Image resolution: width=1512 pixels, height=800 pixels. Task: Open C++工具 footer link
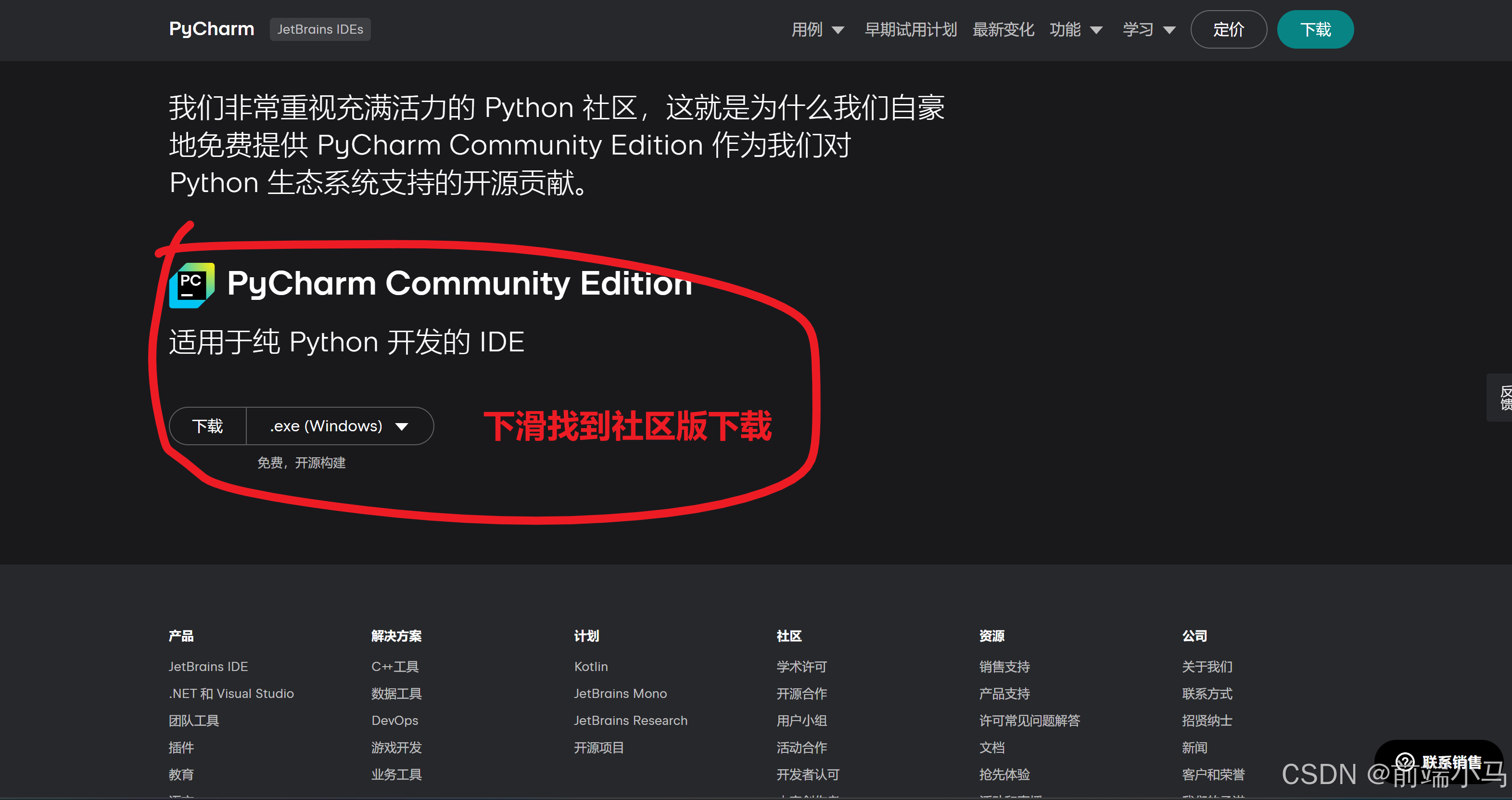[395, 667]
